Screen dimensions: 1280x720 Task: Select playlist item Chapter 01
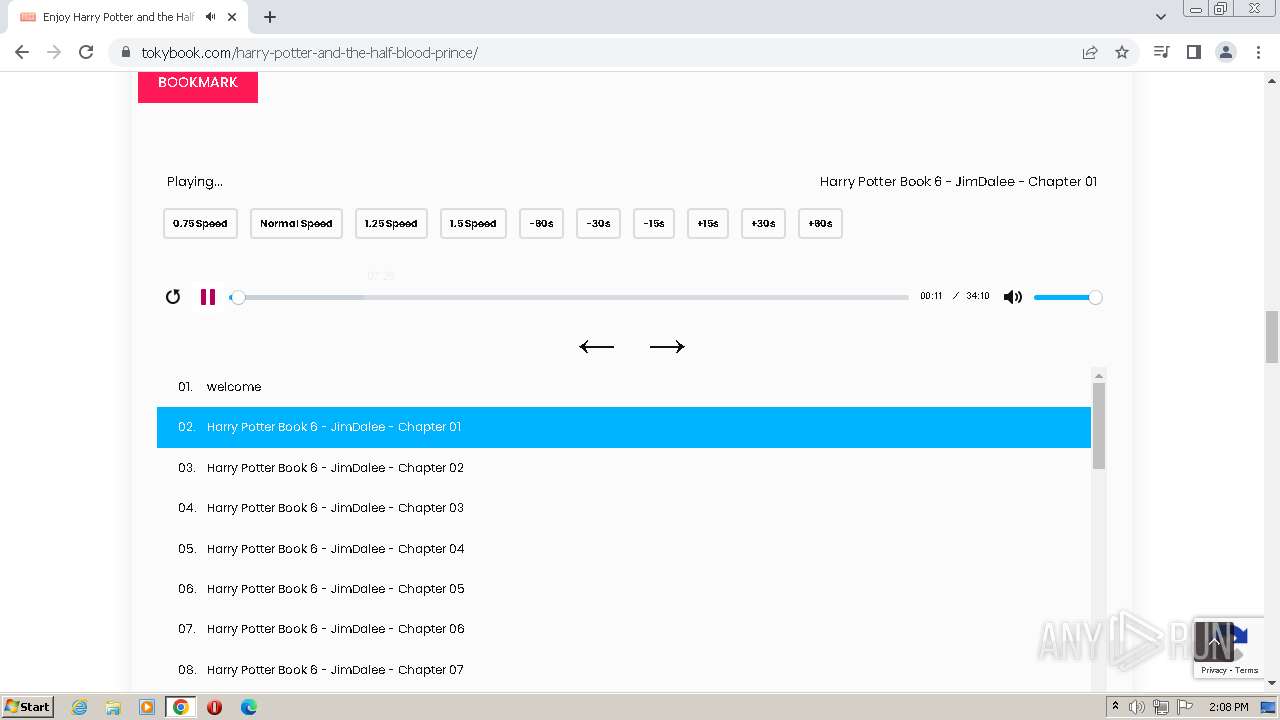coord(624,427)
